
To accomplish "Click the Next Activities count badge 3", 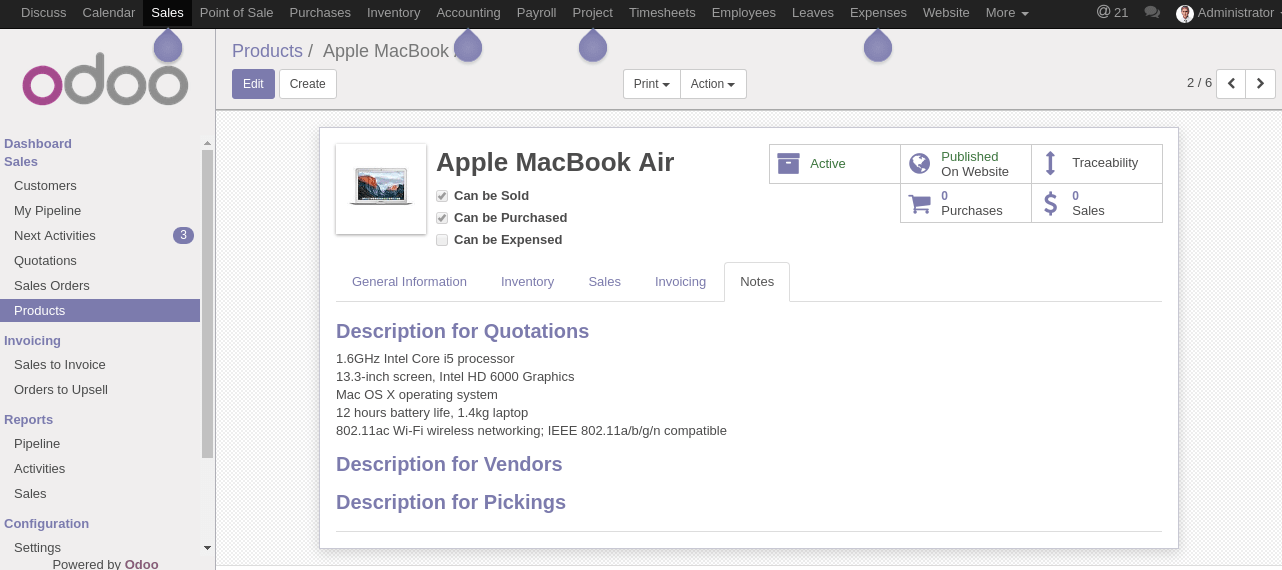I will [183, 236].
